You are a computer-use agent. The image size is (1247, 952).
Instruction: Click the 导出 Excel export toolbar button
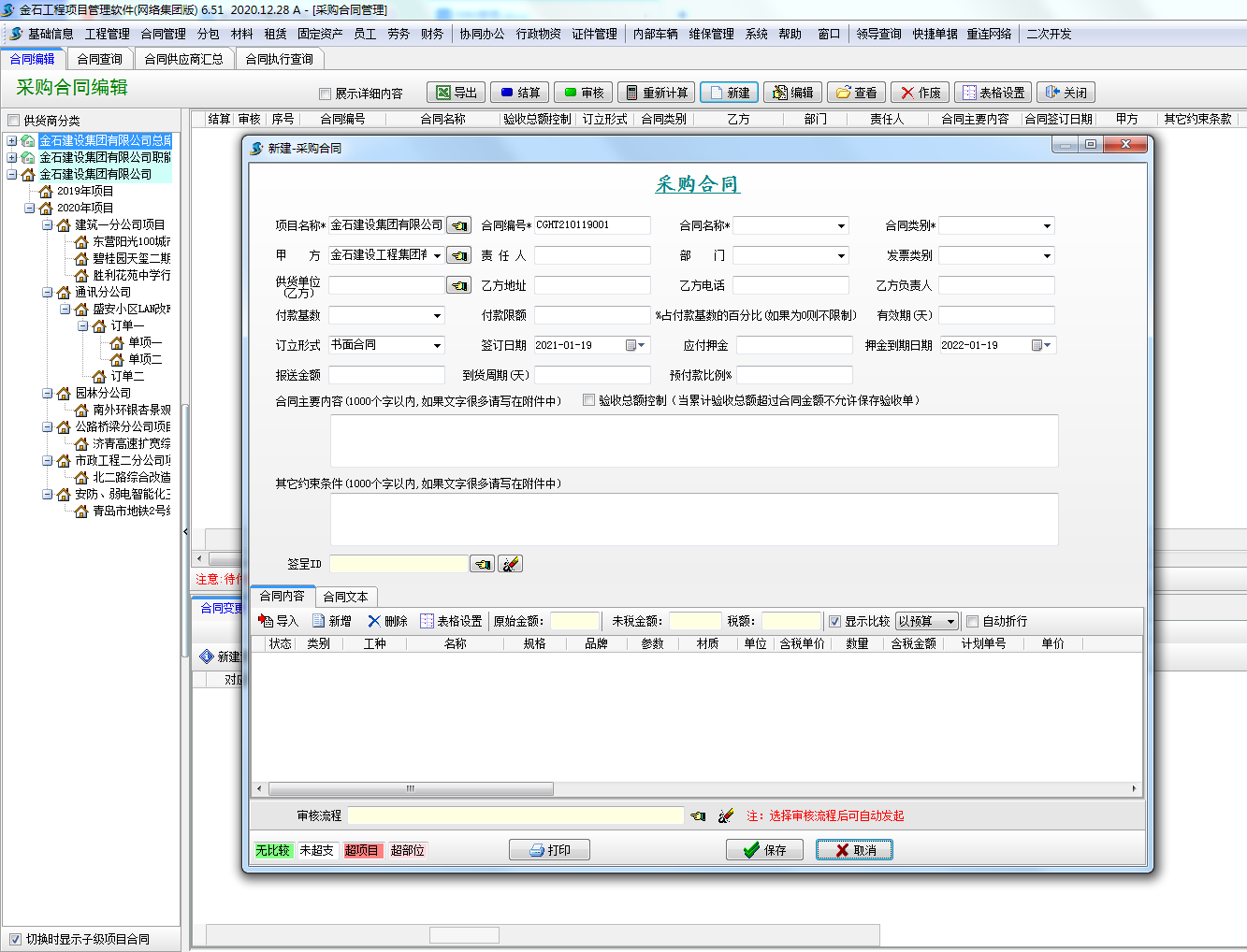[456, 93]
